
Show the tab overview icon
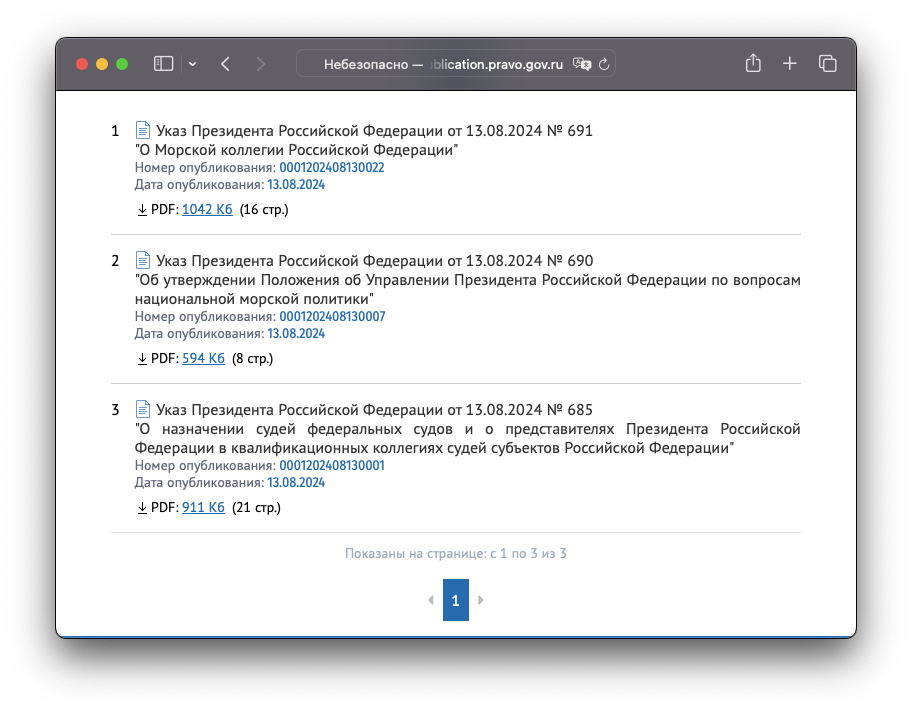[827, 64]
